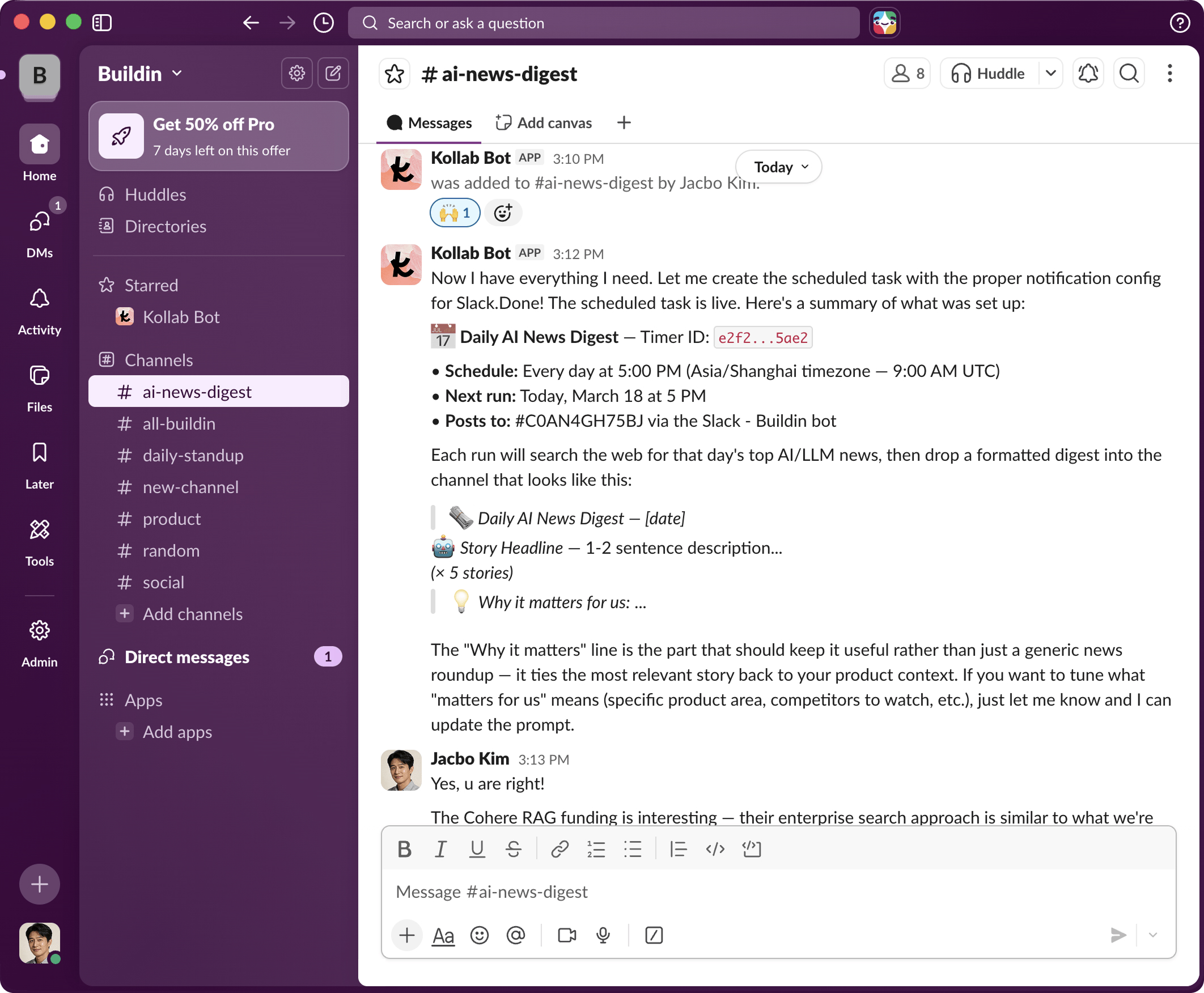The image size is (1204, 993).
Task: Select the Activity icon in the left rail
Action: click(x=39, y=299)
